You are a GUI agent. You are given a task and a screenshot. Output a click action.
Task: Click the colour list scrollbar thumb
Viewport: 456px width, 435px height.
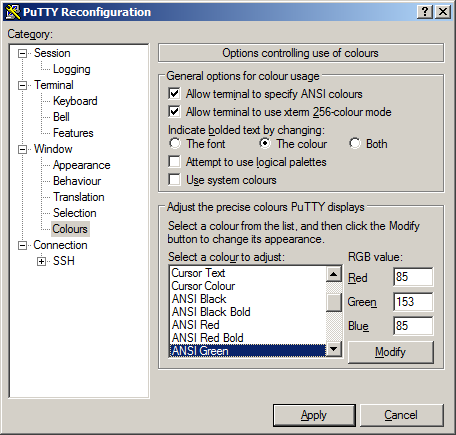tap(334, 302)
